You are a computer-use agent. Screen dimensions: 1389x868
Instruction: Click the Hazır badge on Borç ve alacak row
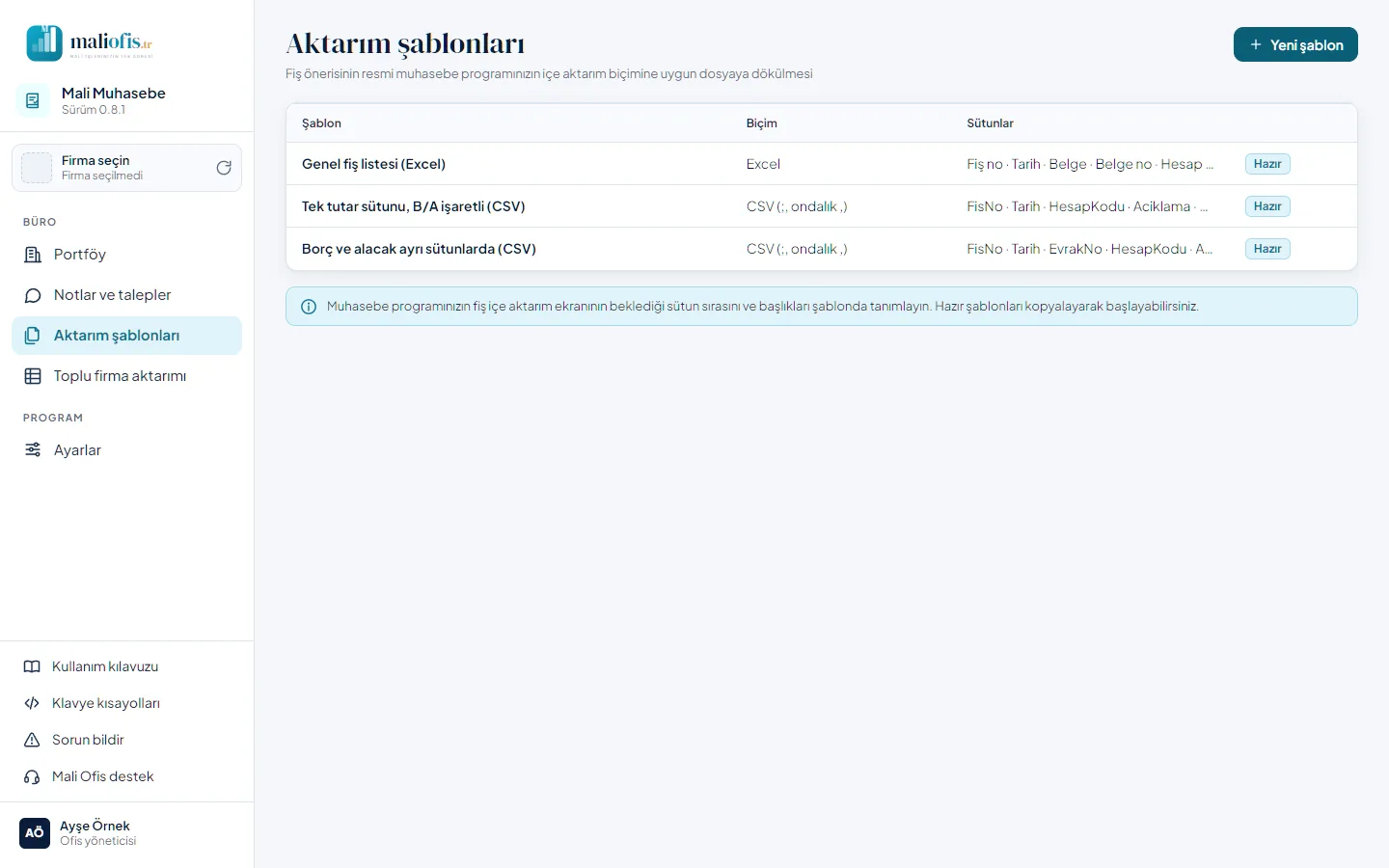[1267, 249]
